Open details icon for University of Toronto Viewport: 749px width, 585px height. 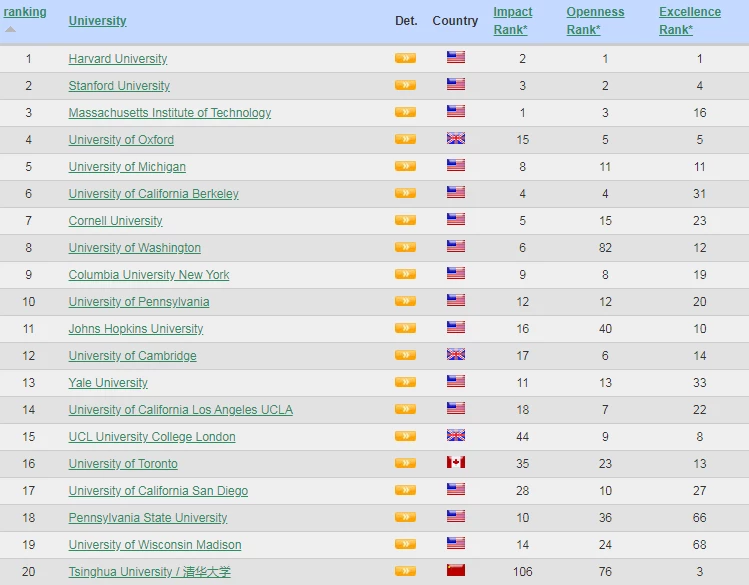click(x=405, y=463)
